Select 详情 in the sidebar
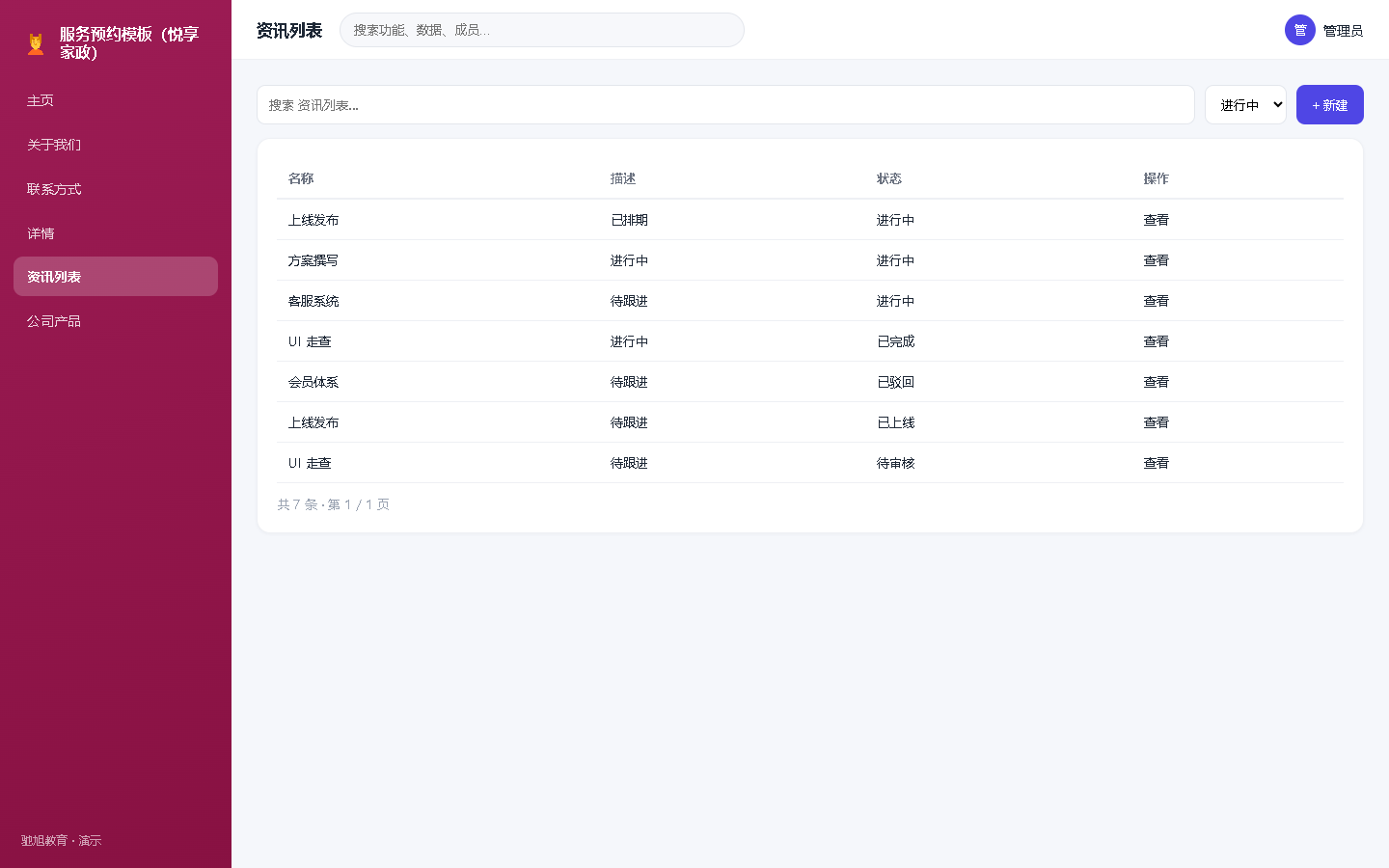This screenshot has width=1389, height=868. click(x=116, y=233)
